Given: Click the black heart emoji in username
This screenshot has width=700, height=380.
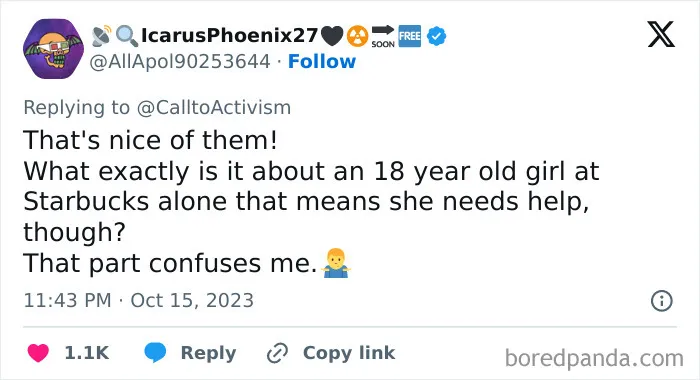Looking at the screenshot, I should tap(333, 36).
